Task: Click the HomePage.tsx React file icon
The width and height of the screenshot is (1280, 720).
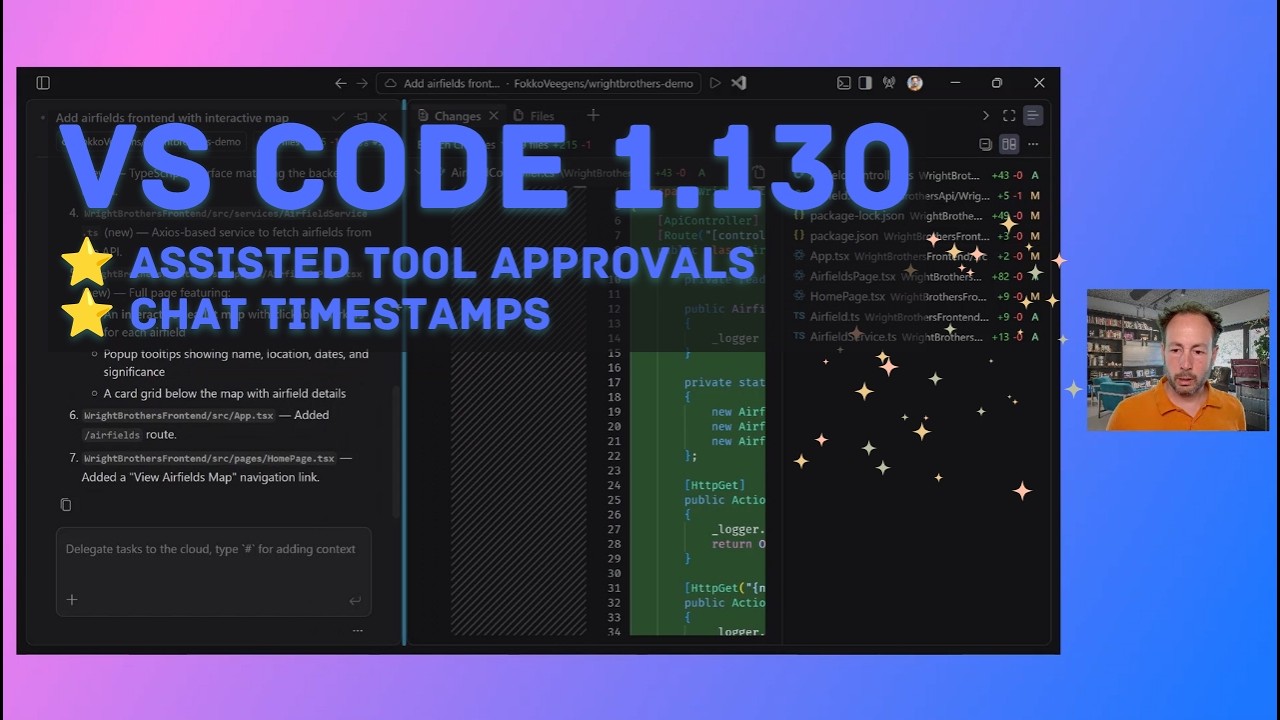Action: coord(799,296)
